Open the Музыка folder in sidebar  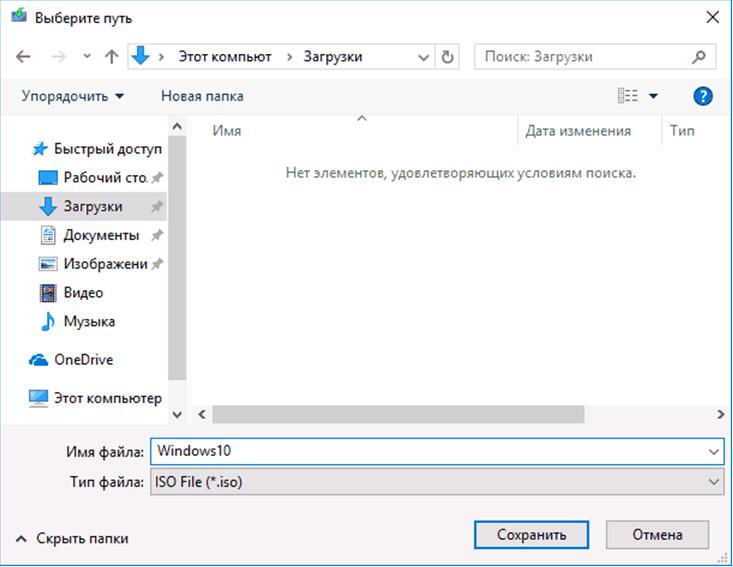pyautogui.click(x=89, y=322)
